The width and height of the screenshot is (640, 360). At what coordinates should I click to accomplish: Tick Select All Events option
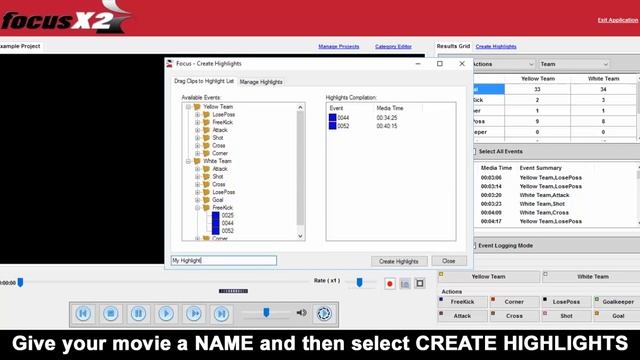tap(475, 151)
